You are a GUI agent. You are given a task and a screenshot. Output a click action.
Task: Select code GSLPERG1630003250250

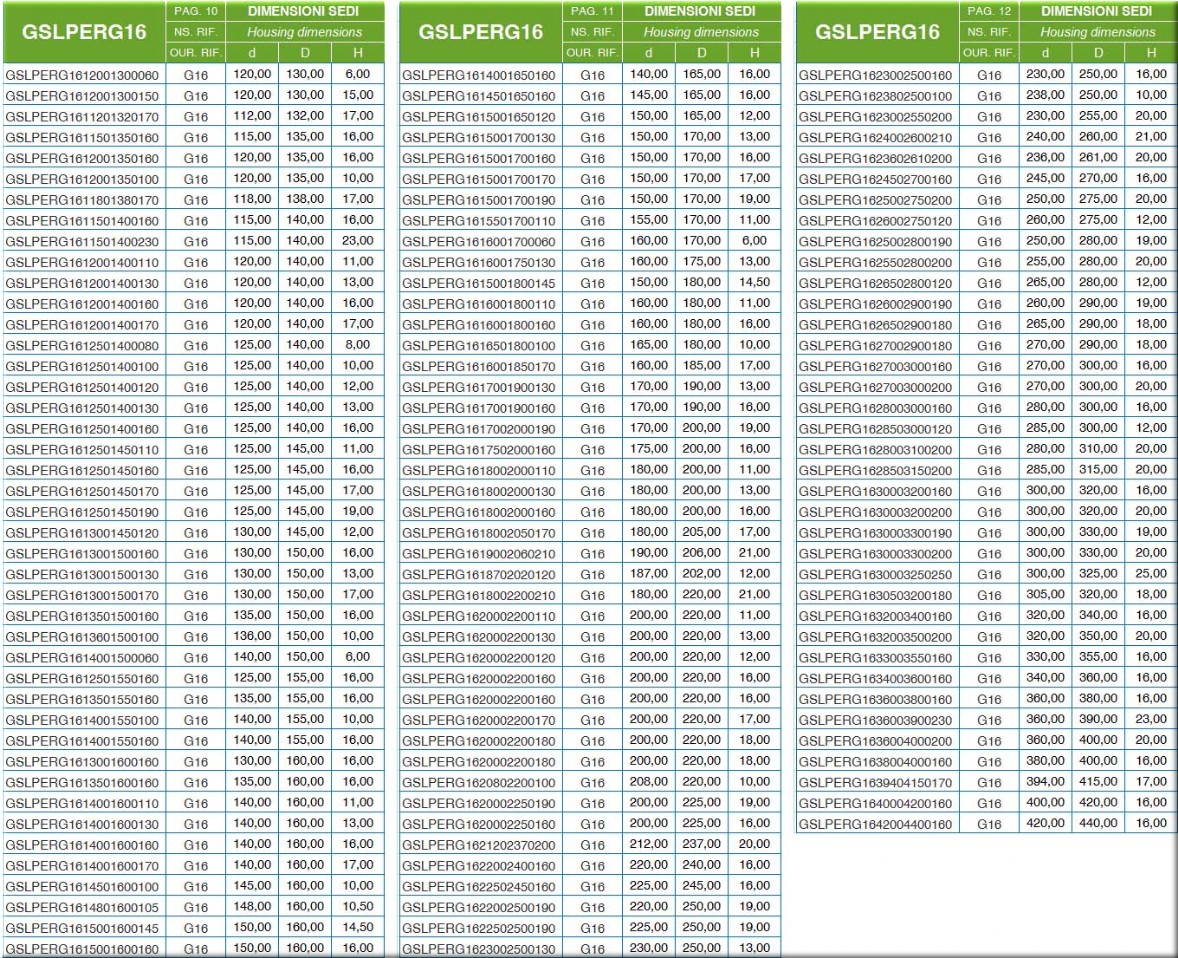point(876,574)
